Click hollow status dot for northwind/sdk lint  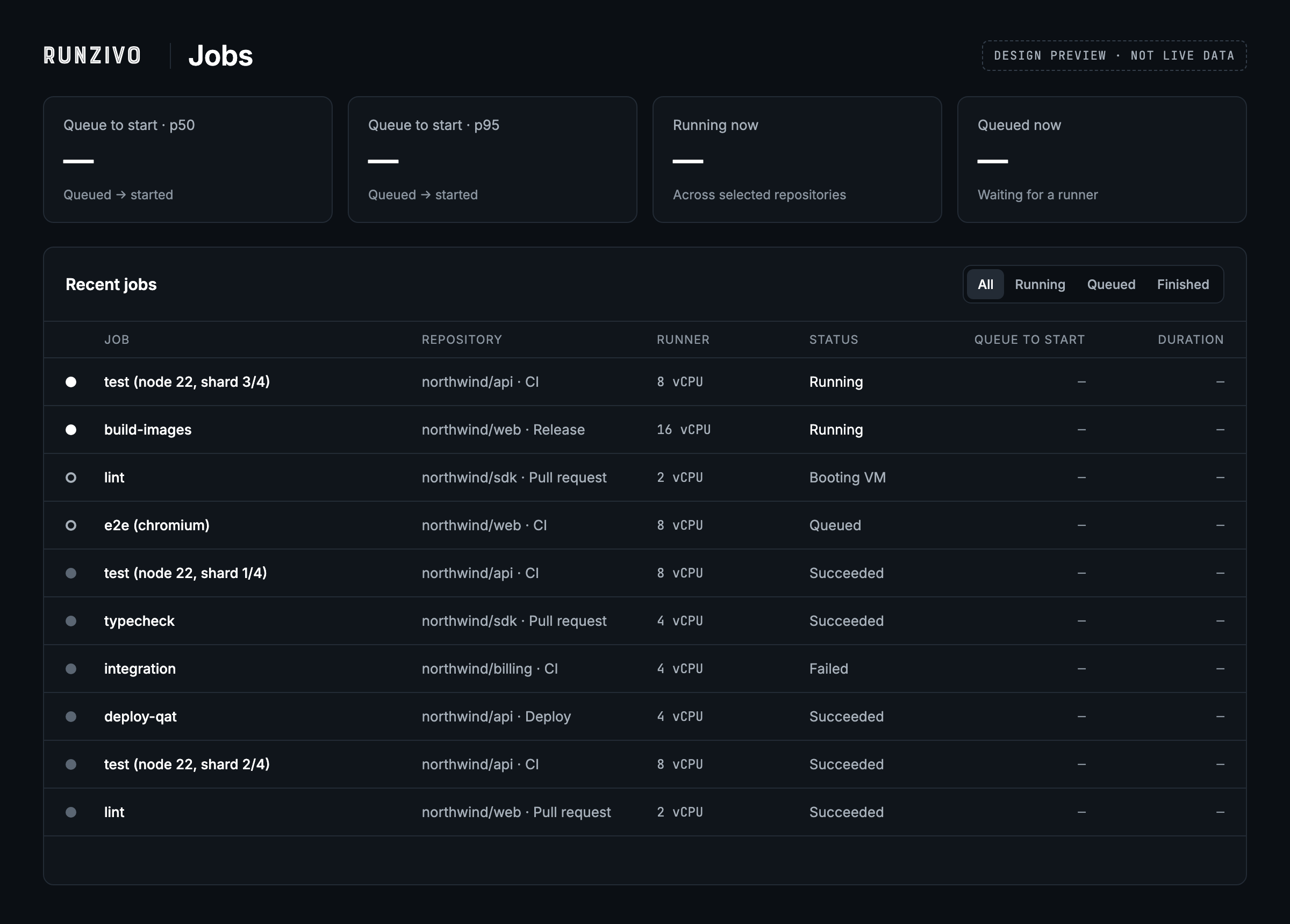[71, 477]
